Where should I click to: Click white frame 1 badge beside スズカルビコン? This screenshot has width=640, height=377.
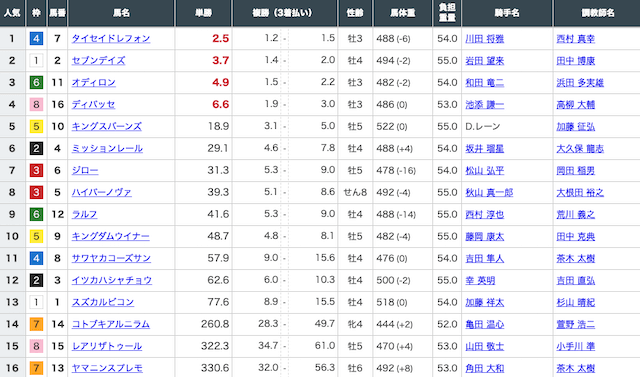tap(36, 302)
